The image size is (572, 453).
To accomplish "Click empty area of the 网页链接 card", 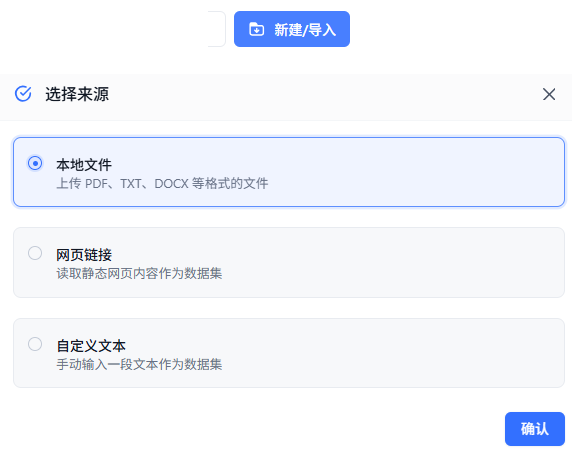I will pyautogui.click(x=401, y=263).
